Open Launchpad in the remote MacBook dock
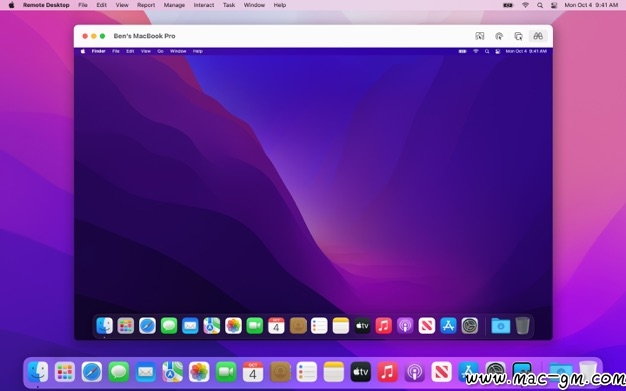Image resolution: width=626 pixels, height=391 pixels. (x=126, y=326)
